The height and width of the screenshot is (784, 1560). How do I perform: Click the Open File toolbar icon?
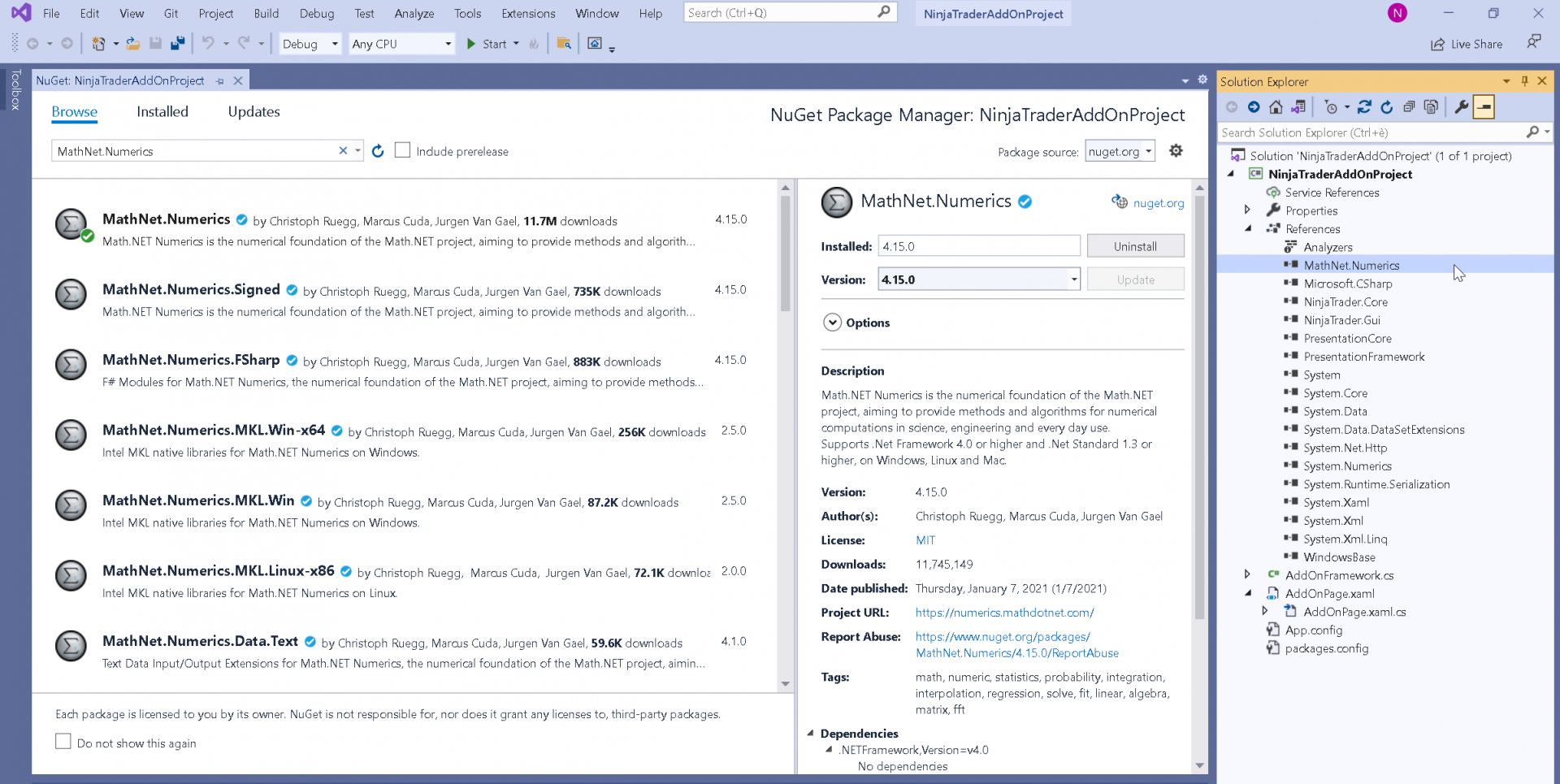click(x=132, y=44)
